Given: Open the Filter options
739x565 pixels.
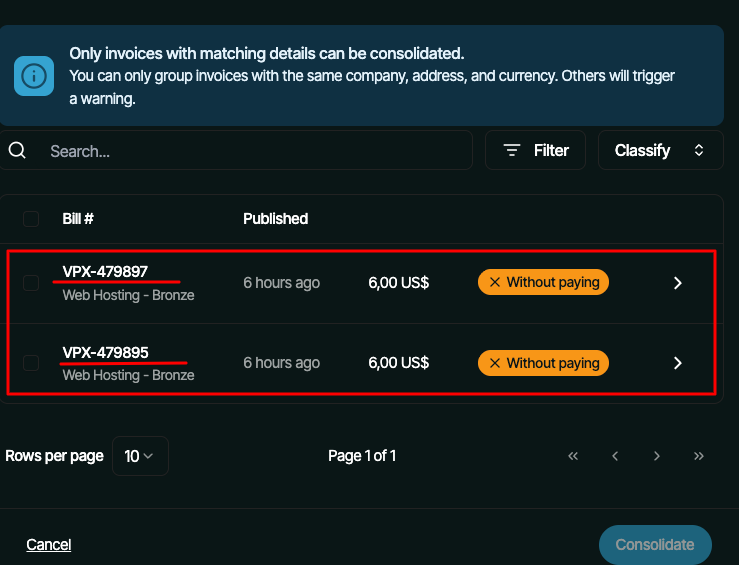Looking at the screenshot, I should (536, 150).
